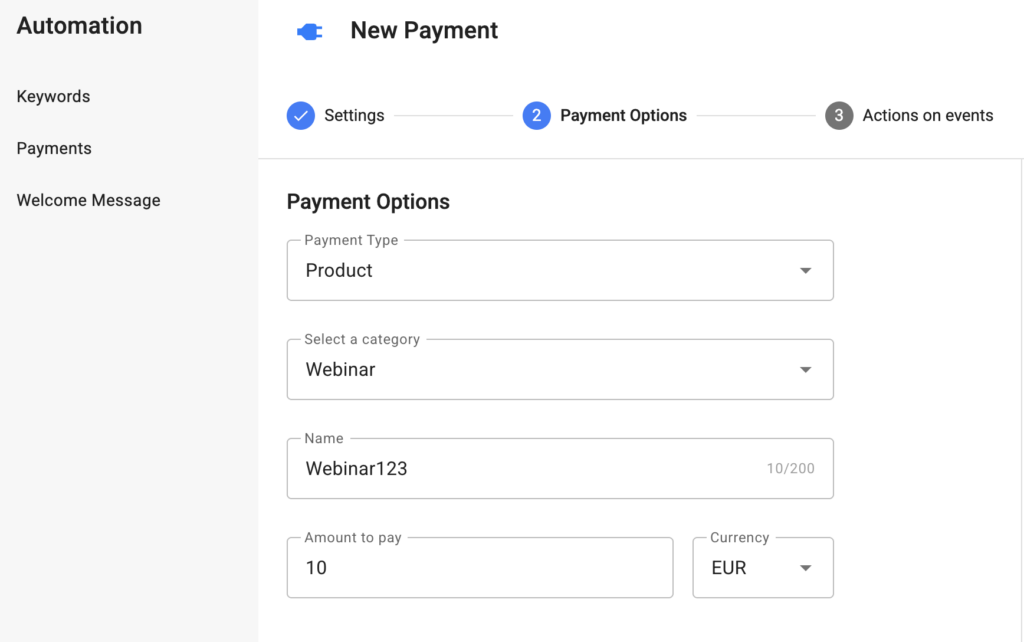Open the Payment Type Product selector

point(540,271)
